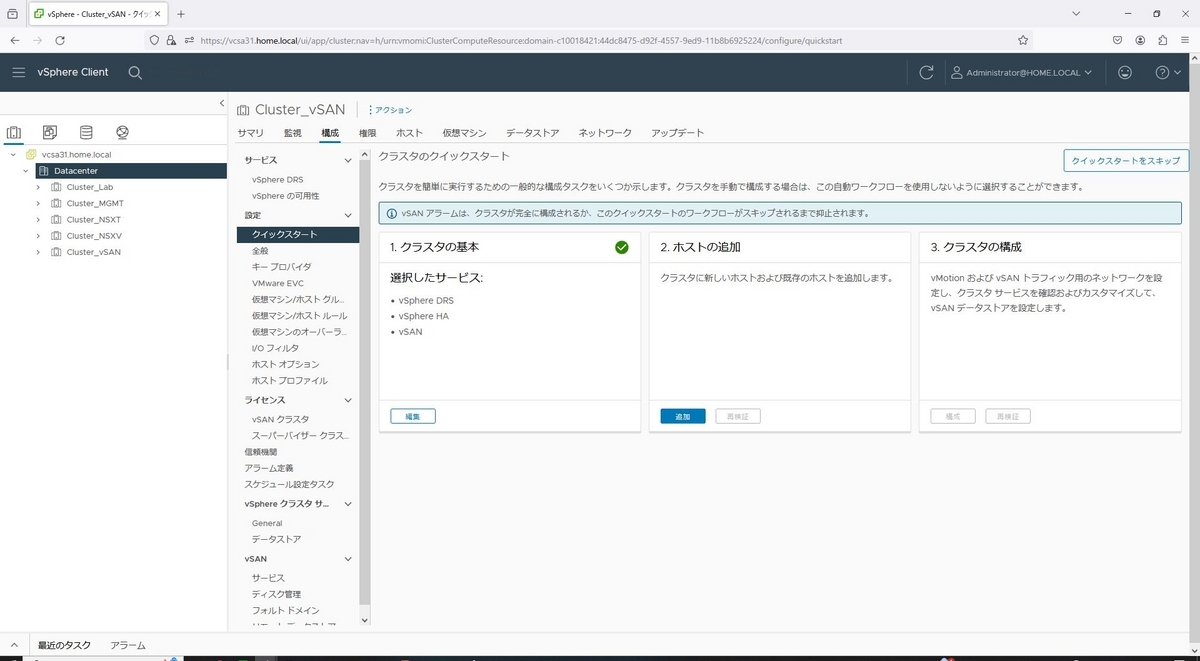Select the Hosts and Clusters inventory icon
The width and height of the screenshot is (1200, 661).
point(14,132)
